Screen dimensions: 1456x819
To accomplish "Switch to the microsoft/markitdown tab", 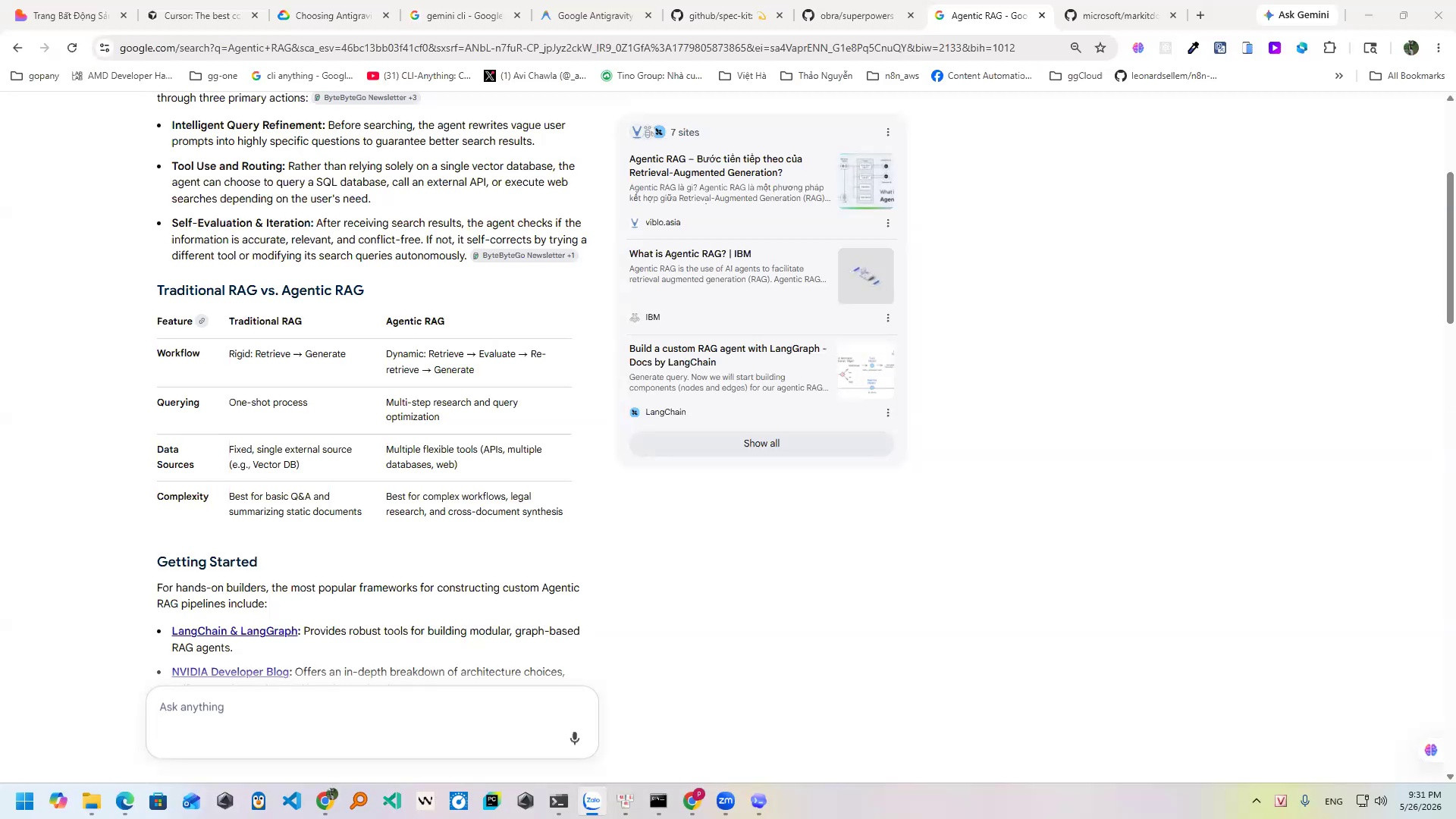I will tap(1121, 15).
